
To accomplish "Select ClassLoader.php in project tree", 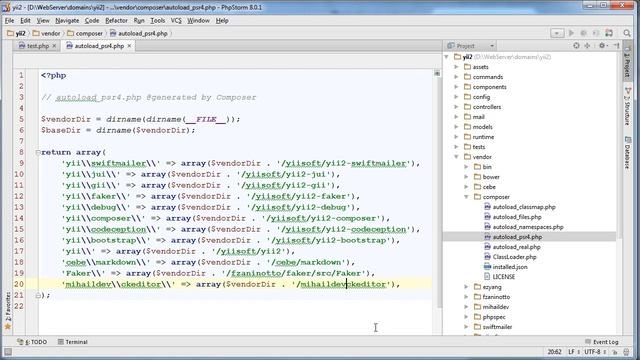I will tap(514, 257).
